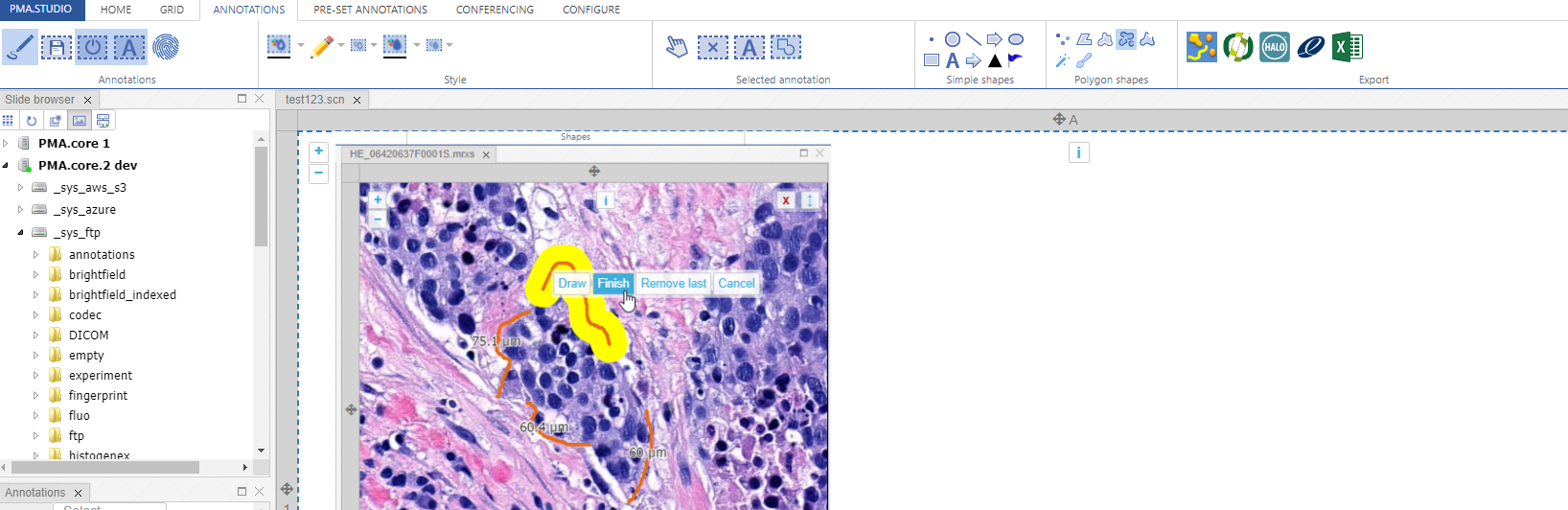
Task: Click the HALO export icon
Action: point(1274,47)
